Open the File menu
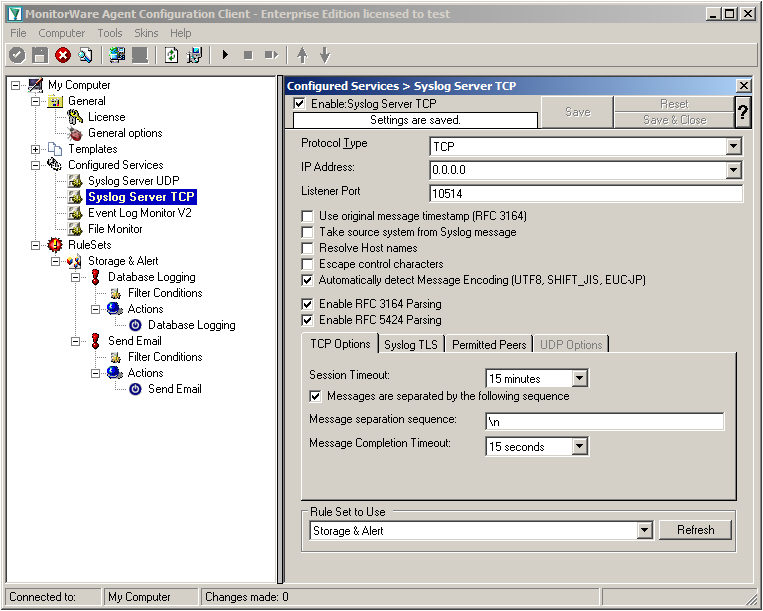This screenshot has width=763, height=611. click(x=18, y=33)
